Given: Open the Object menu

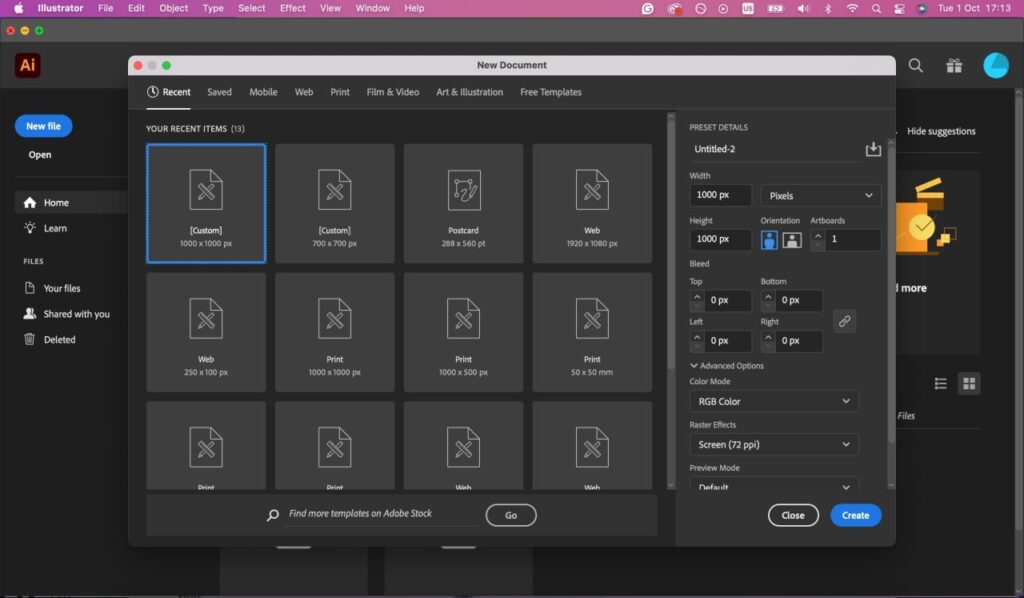Looking at the screenshot, I should click(x=174, y=8).
